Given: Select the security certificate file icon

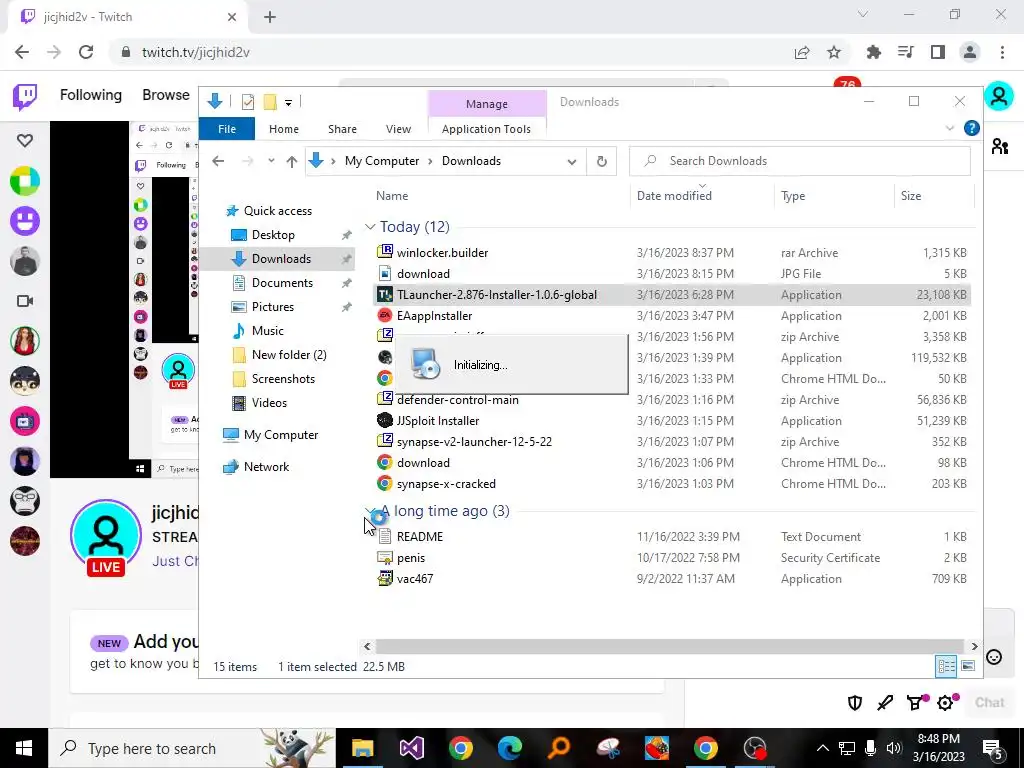Looking at the screenshot, I should [x=385, y=557].
